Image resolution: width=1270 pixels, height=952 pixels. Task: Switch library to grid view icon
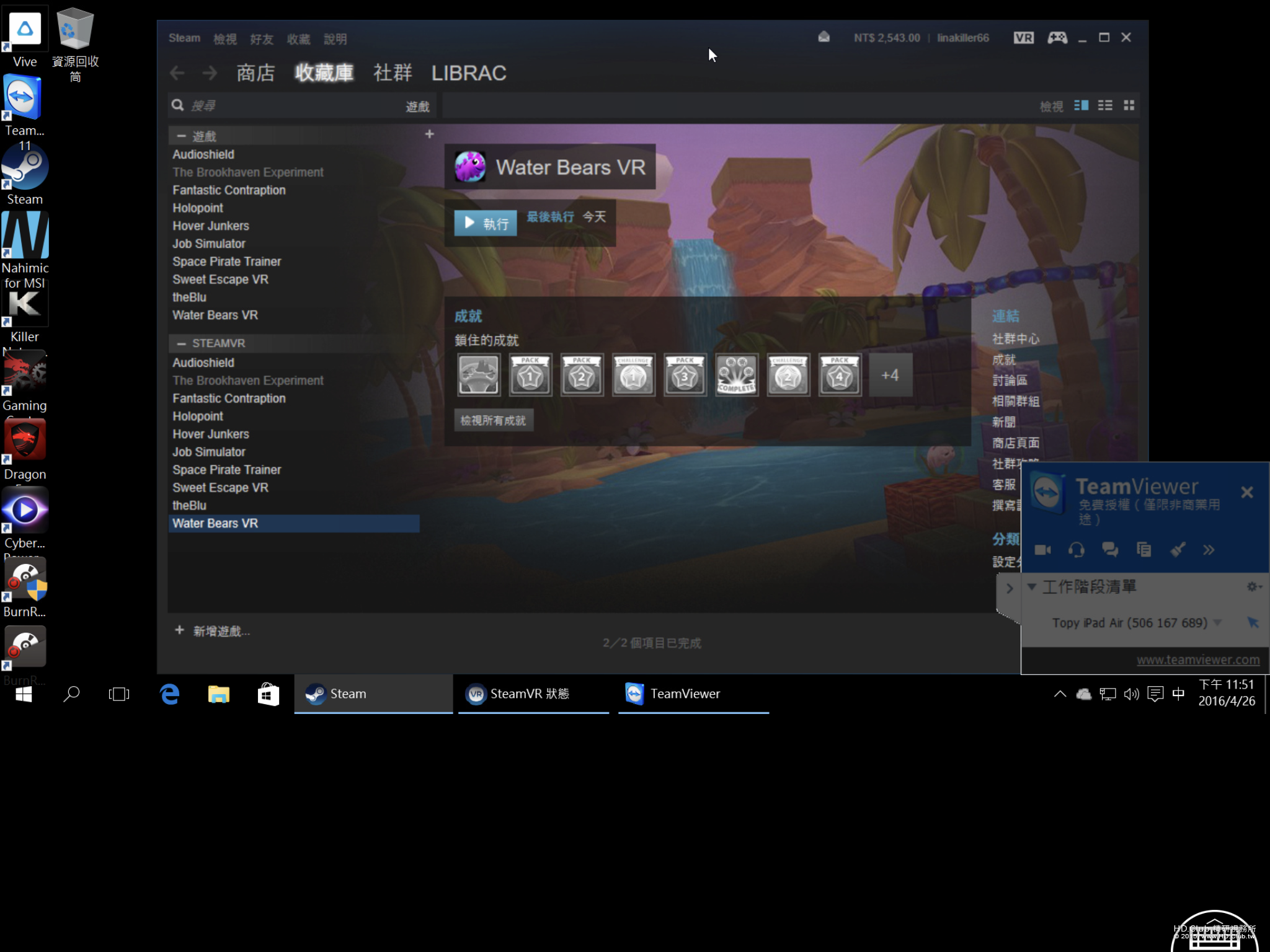pos(1129,105)
